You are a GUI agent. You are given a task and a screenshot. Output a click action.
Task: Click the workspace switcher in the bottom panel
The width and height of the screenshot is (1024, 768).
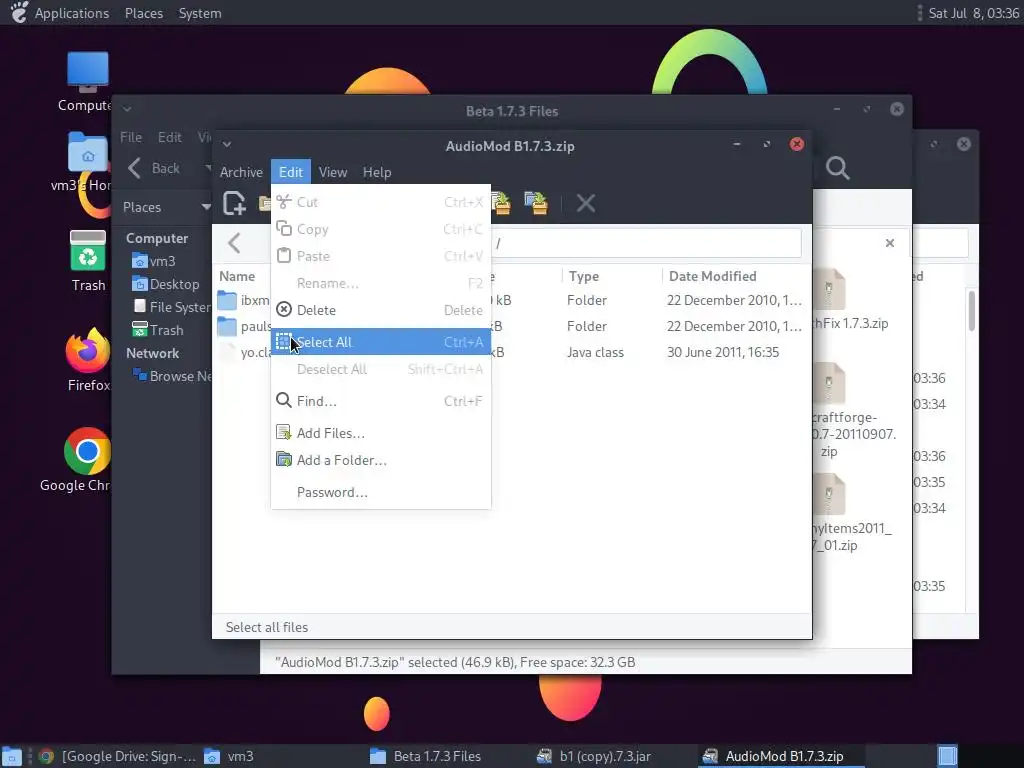point(947,756)
